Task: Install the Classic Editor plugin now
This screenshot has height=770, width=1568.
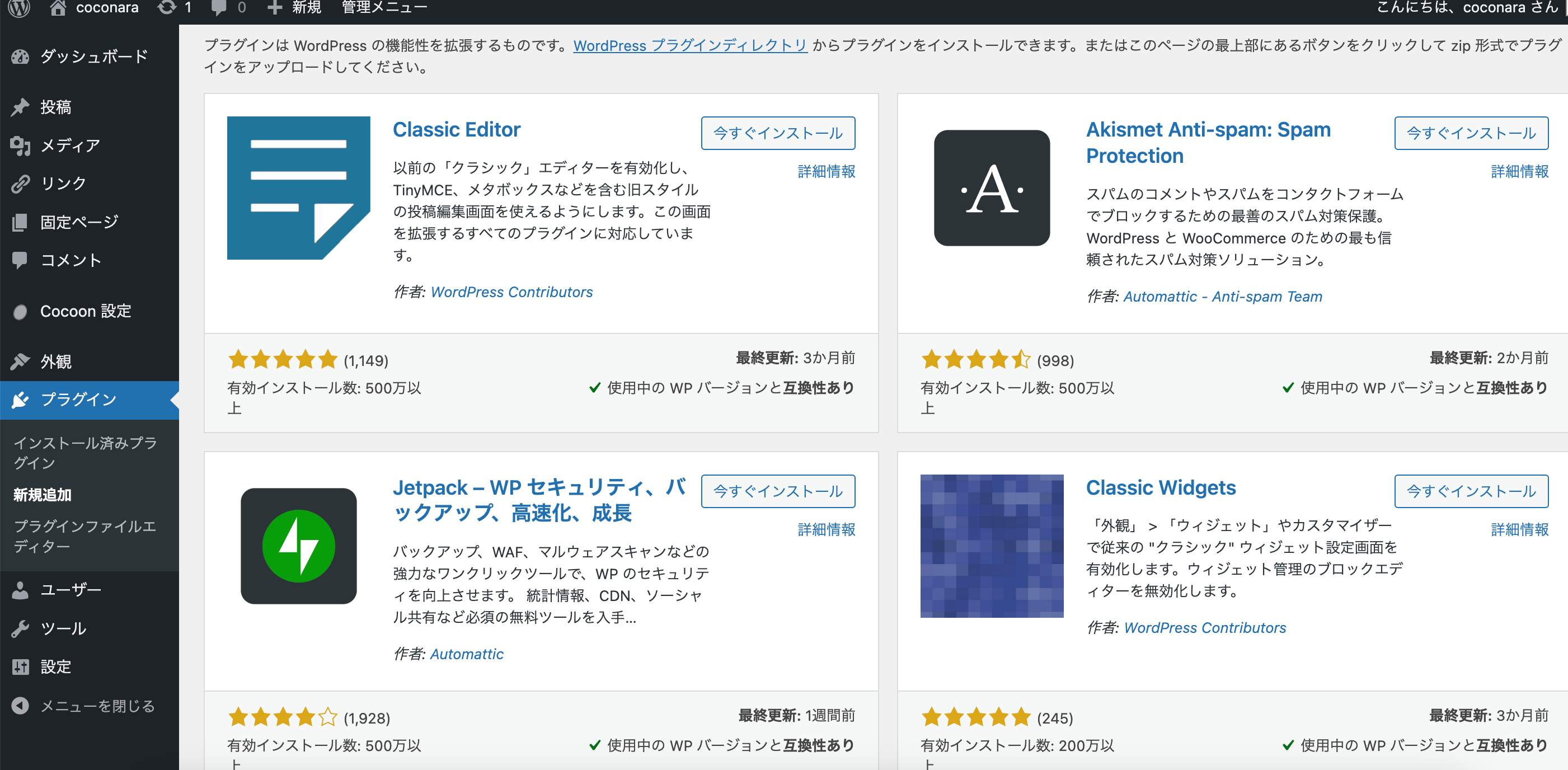Action: [x=777, y=133]
